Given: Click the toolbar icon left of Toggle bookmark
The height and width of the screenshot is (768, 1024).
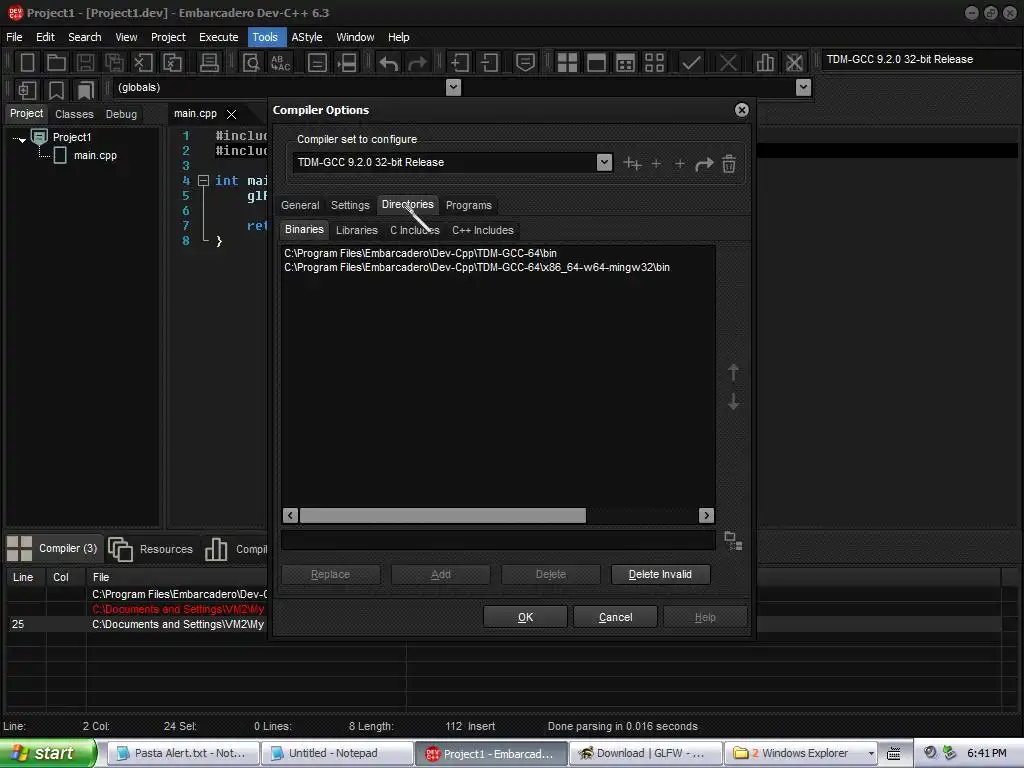Looking at the screenshot, I should tap(27, 90).
